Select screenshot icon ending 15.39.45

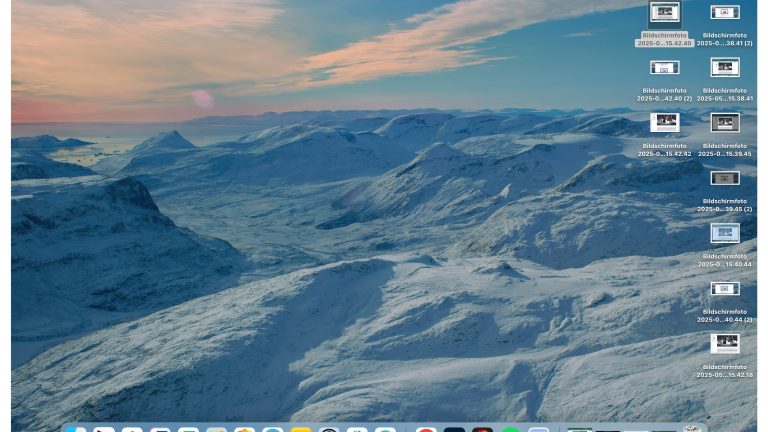tap(725, 122)
